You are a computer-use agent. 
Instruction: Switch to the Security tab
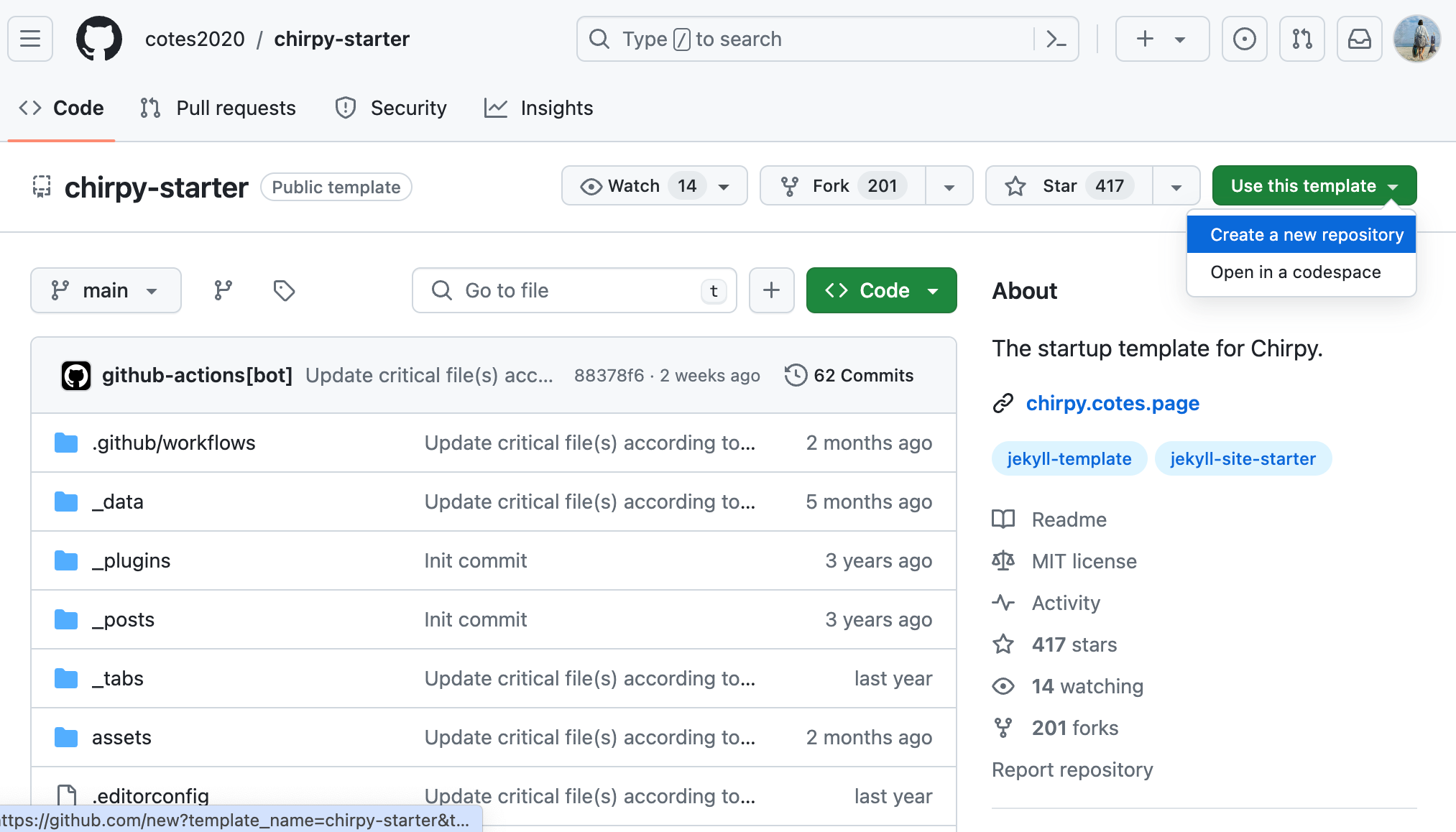point(391,108)
